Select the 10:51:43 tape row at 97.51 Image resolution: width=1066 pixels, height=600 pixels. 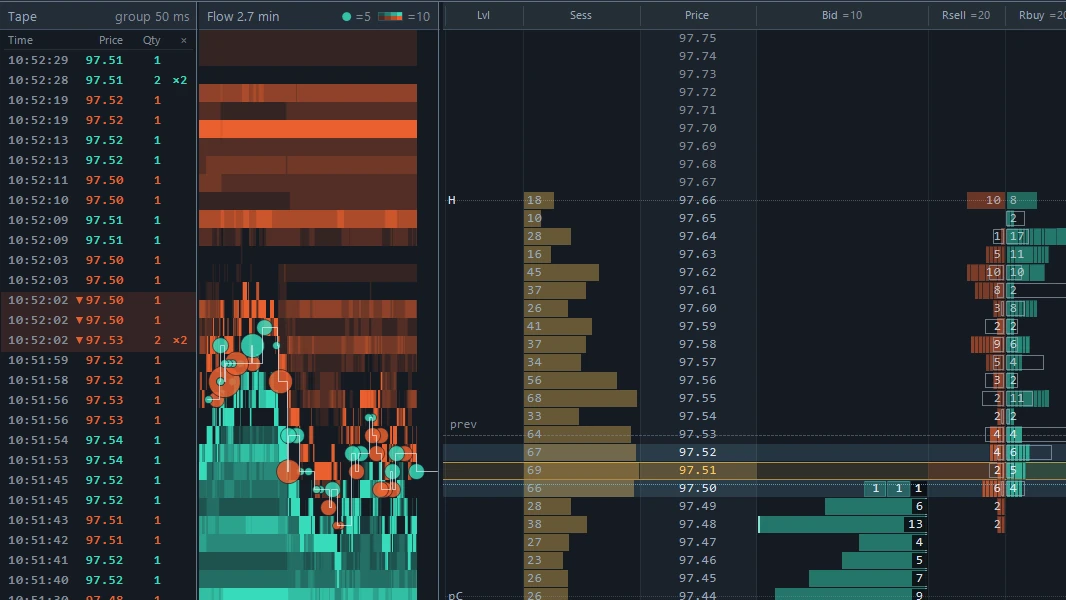click(x=98, y=520)
